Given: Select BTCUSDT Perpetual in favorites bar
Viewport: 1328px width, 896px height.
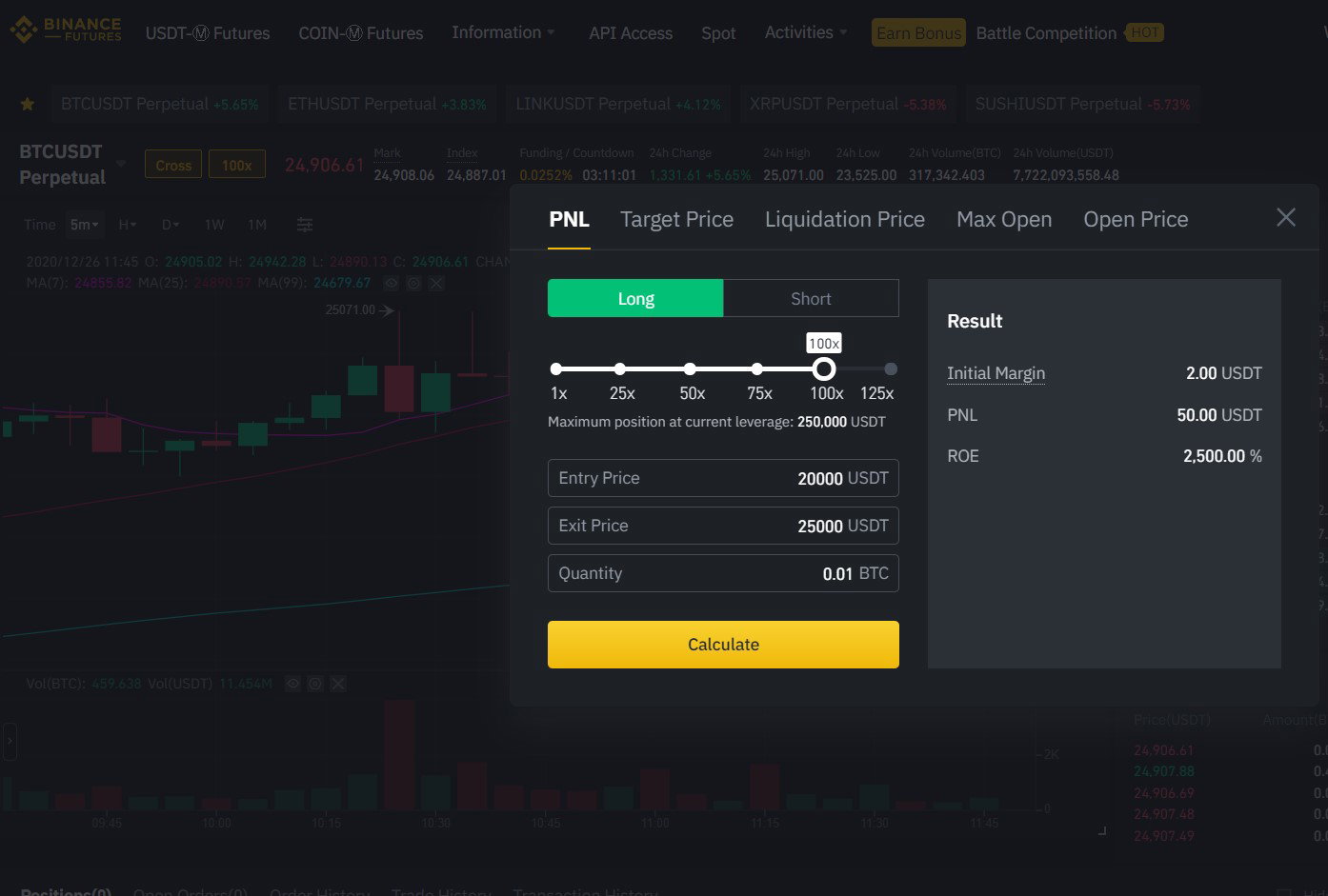Looking at the screenshot, I should click(159, 104).
